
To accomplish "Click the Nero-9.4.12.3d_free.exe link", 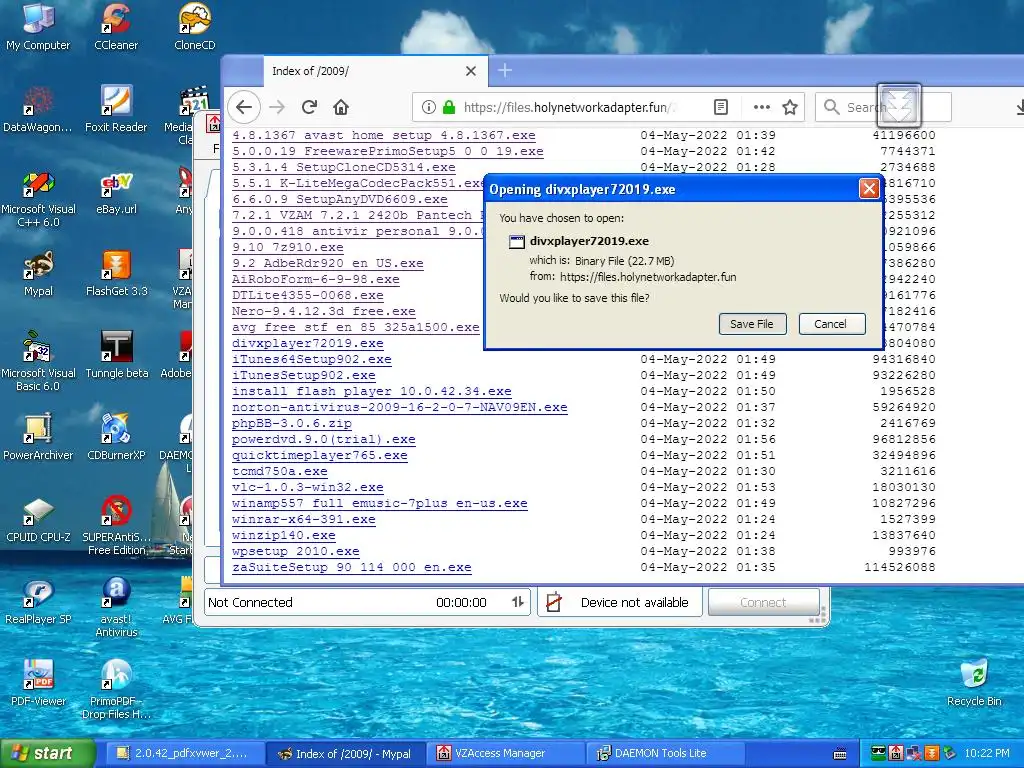I will click(x=324, y=311).
